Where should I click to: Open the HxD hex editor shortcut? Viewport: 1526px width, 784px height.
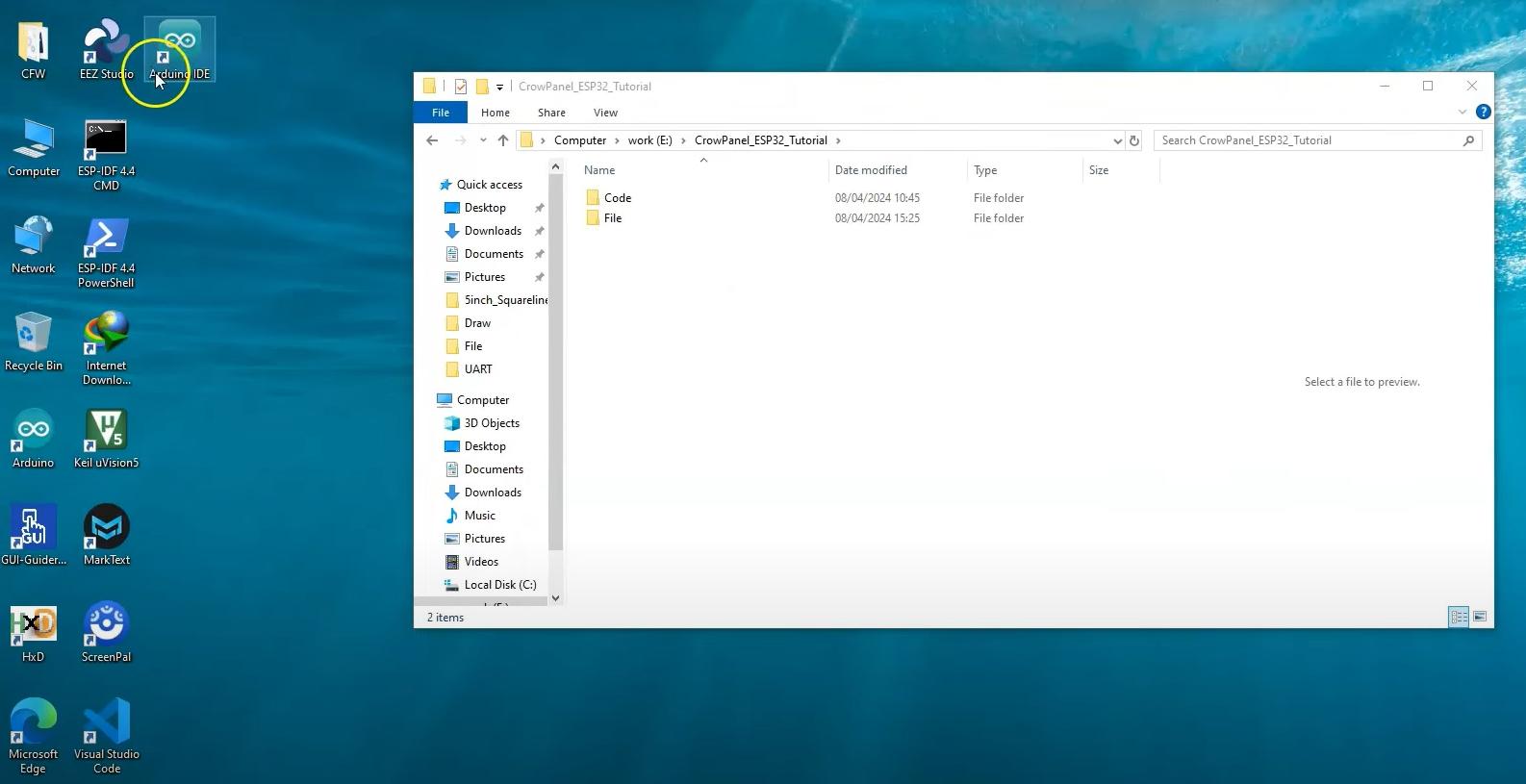click(34, 634)
